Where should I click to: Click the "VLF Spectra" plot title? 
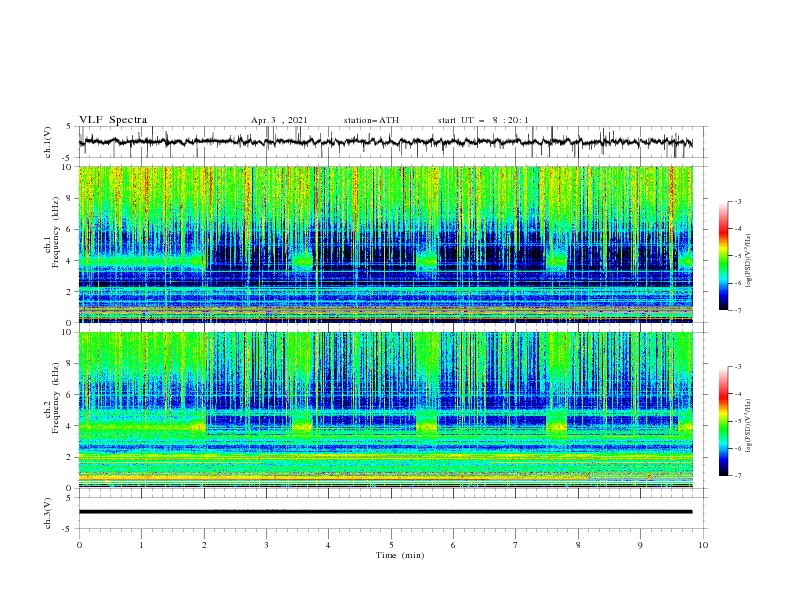(x=113, y=120)
